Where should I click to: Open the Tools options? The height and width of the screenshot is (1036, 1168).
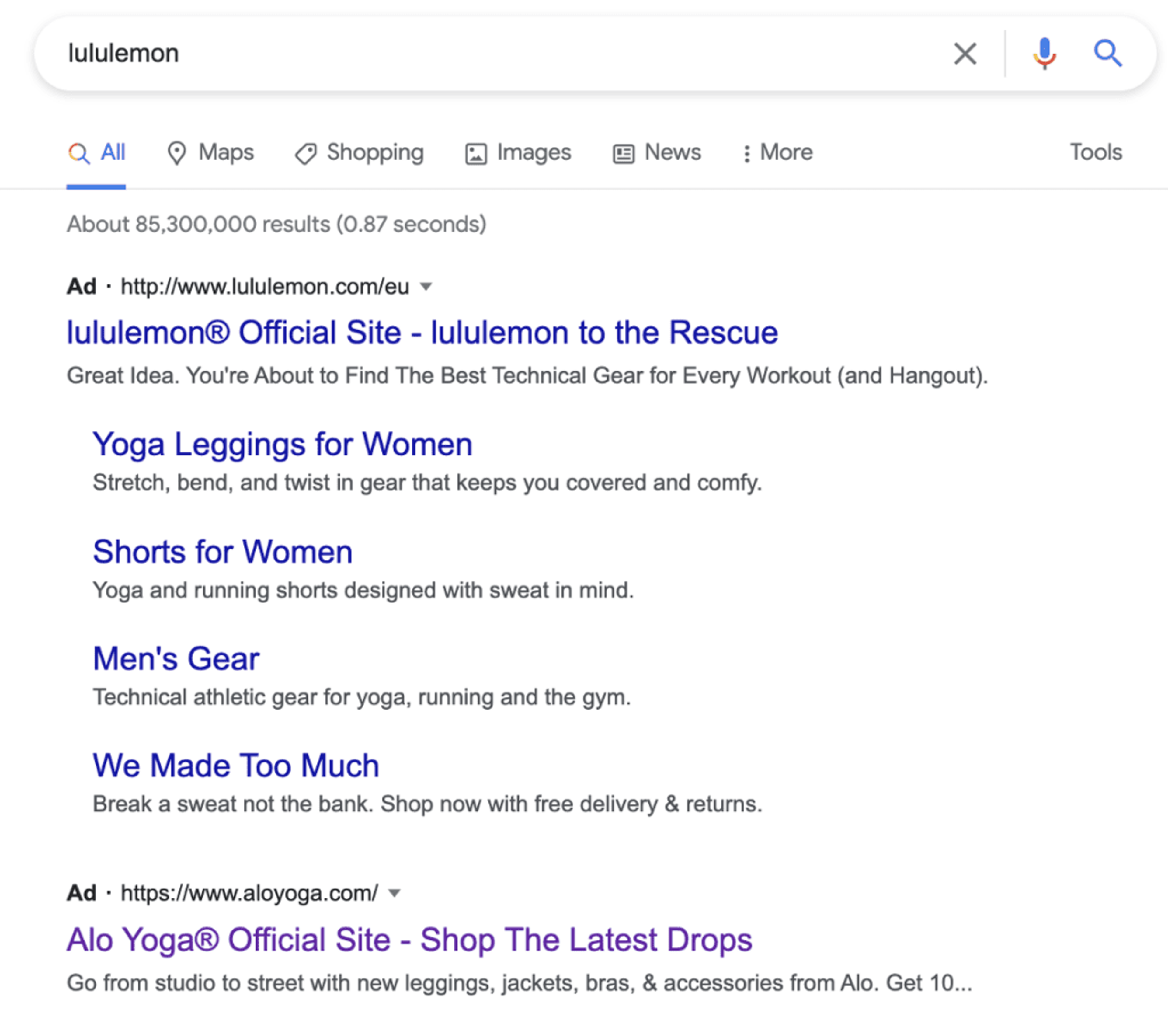(x=1095, y=152)
